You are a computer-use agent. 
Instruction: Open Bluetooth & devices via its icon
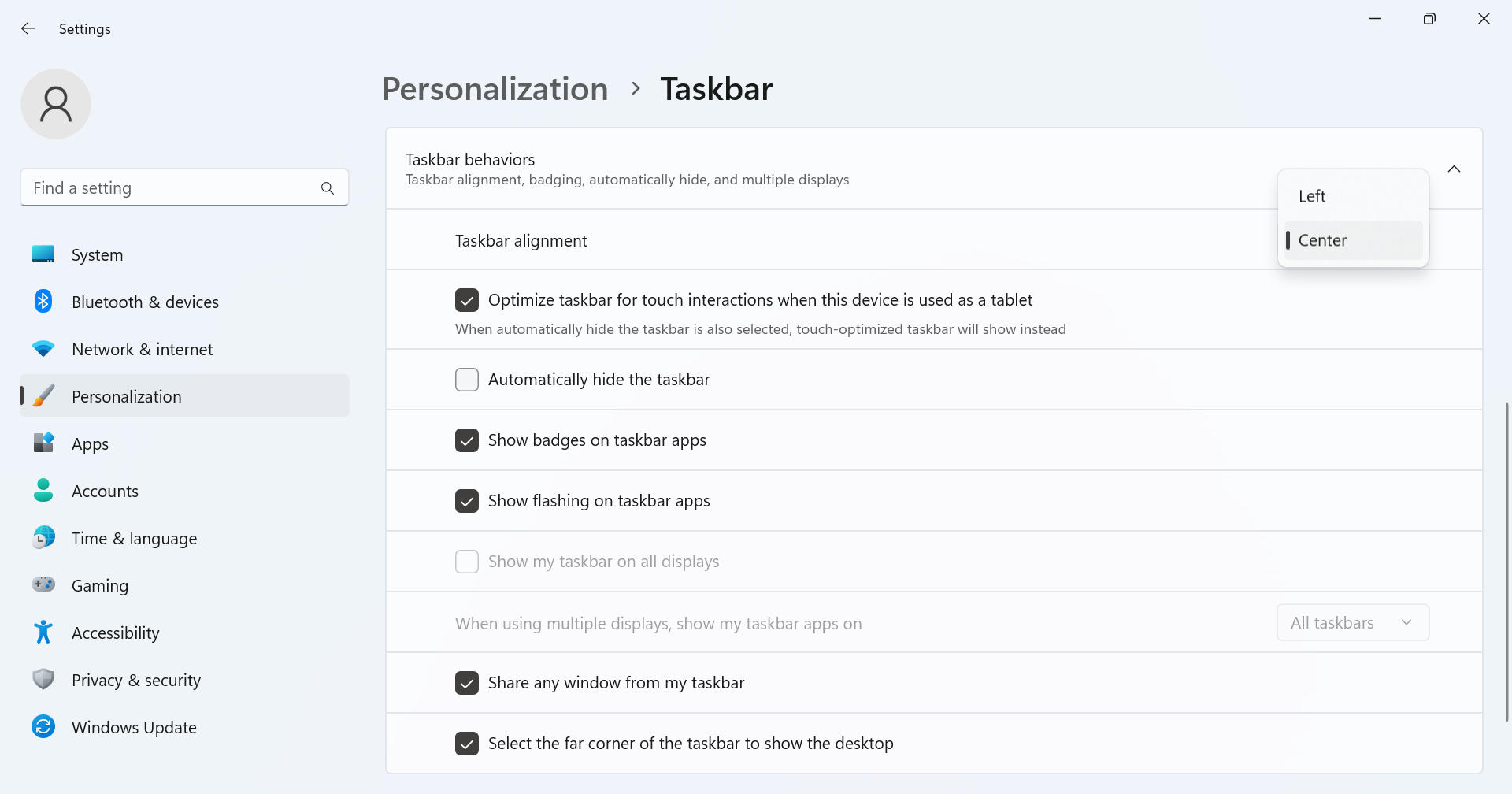point(43,302)
